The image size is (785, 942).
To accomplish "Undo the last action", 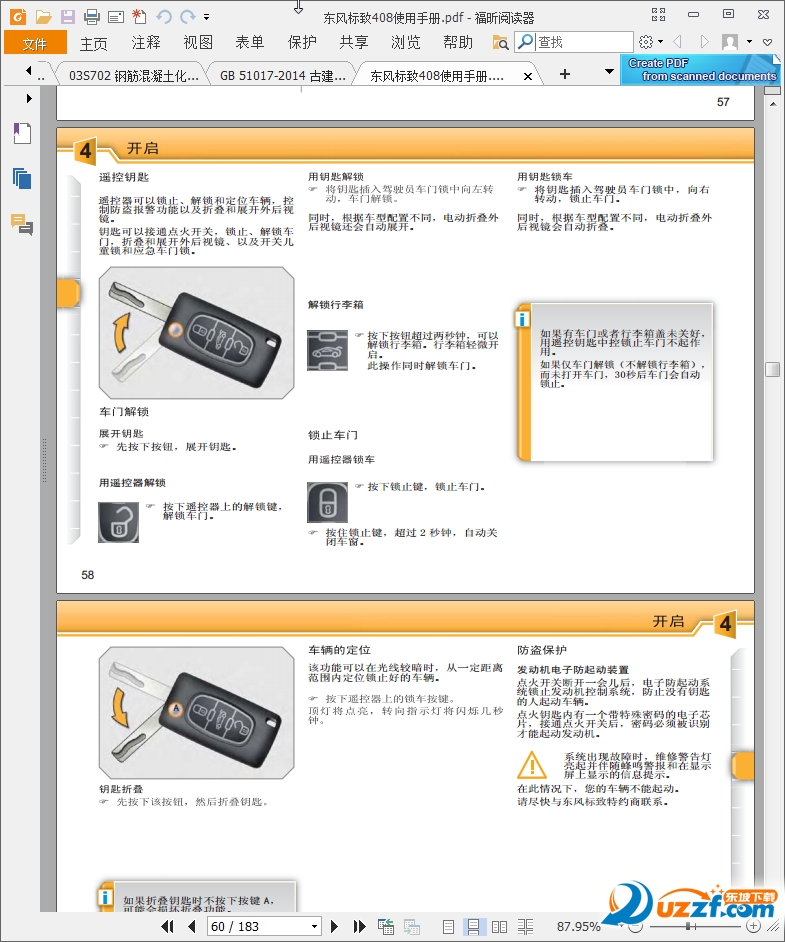I will [163, 17].
